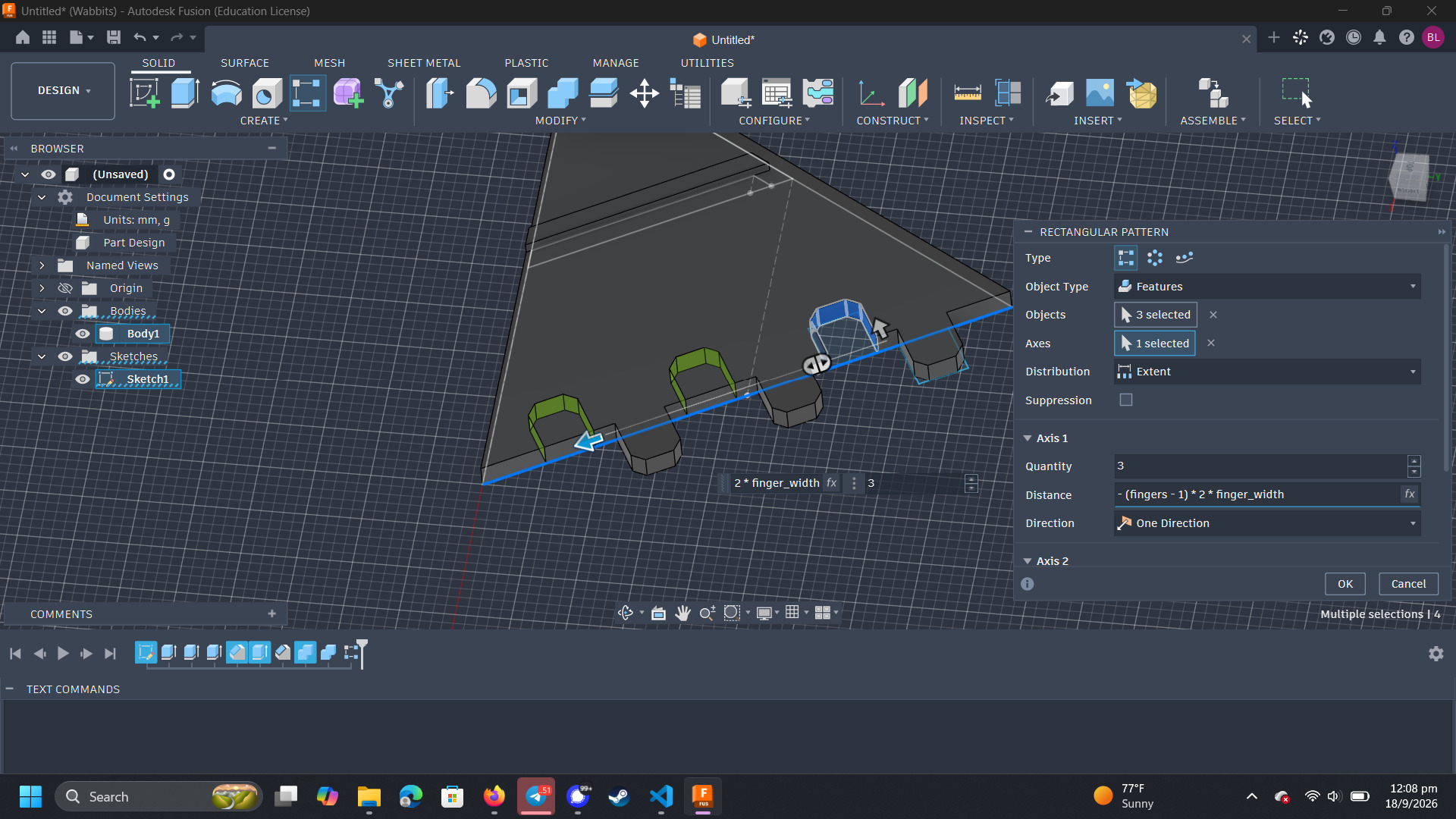Screen dimensions: 1456x819
Task: Click the Axes 1 selected button
Action: click(x=1154, y=344)
